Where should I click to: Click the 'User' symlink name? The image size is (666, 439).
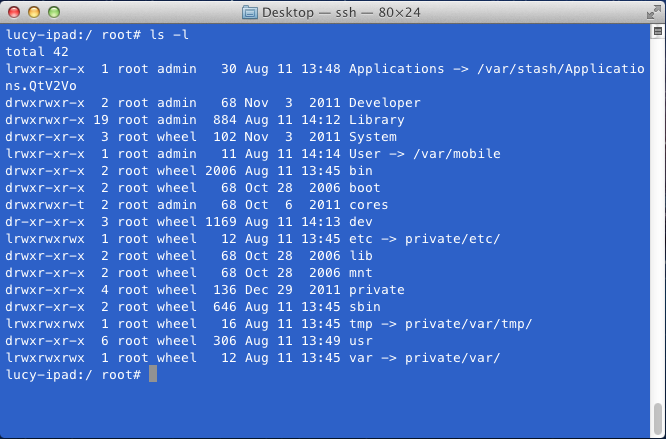(x=365, y=154)
